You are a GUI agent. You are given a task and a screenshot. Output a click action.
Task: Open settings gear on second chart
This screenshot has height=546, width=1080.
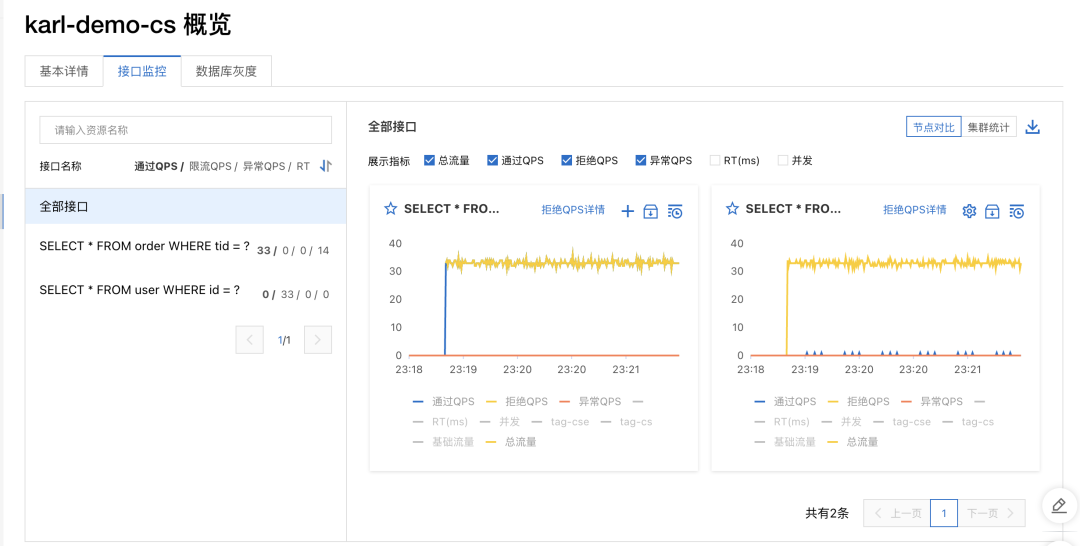(968, 211)
